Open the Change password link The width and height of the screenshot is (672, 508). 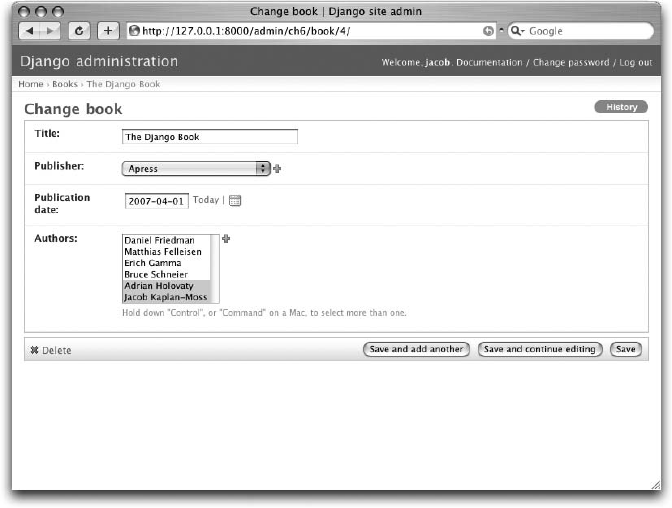571,63
